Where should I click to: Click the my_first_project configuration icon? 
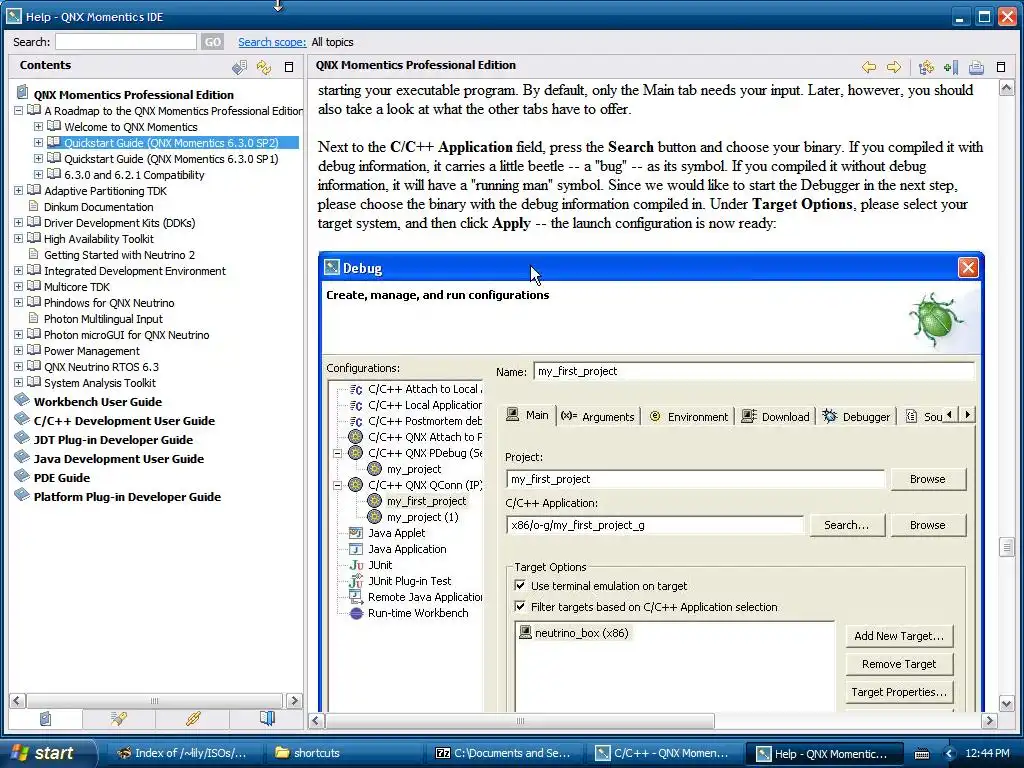click(x=374, y=501)
